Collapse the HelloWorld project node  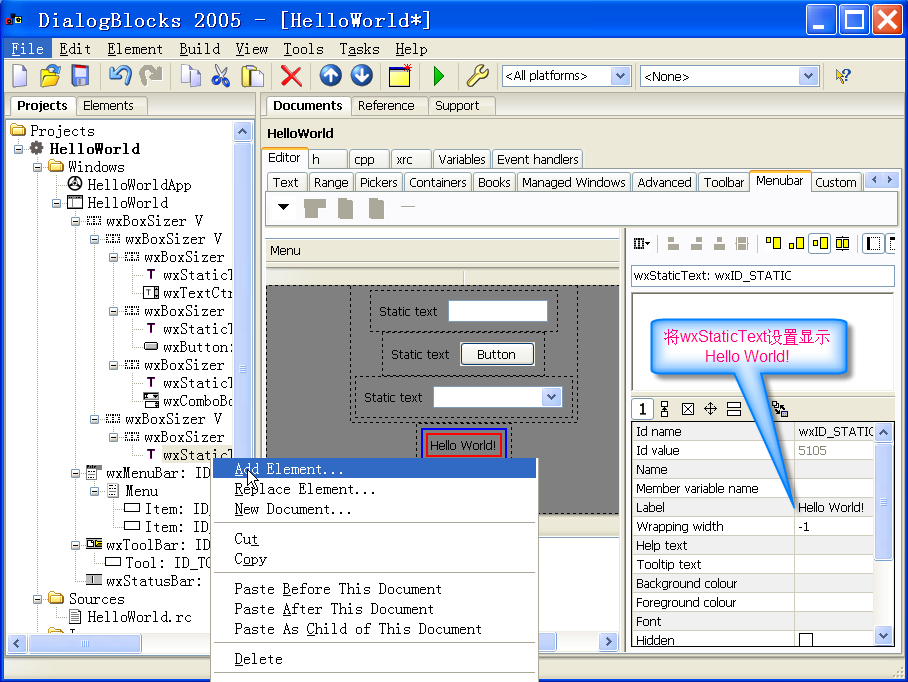pyautogui.click(x=19, y=149)
